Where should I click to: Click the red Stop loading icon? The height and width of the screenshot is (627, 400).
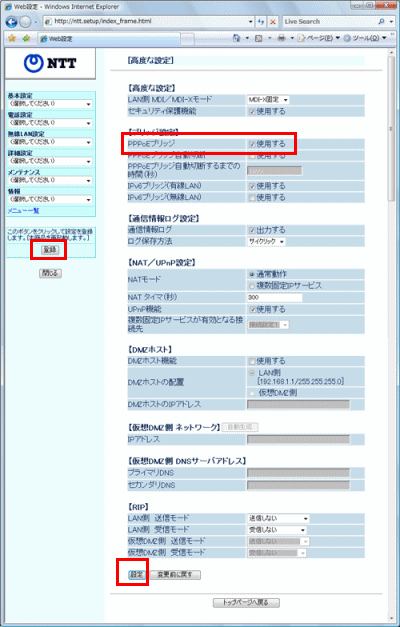coord(273,22)
